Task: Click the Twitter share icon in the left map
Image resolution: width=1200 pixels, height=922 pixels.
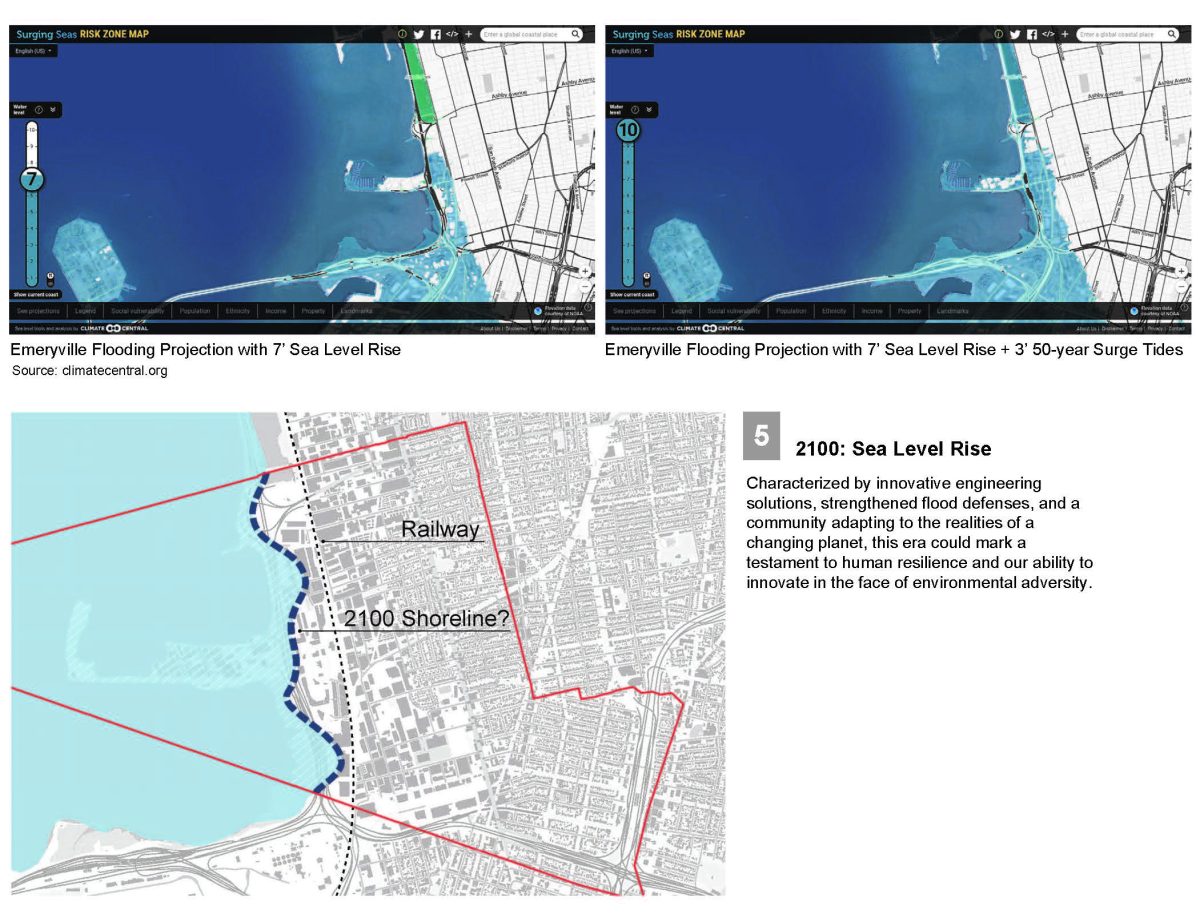Action: (x=419, y=34)
